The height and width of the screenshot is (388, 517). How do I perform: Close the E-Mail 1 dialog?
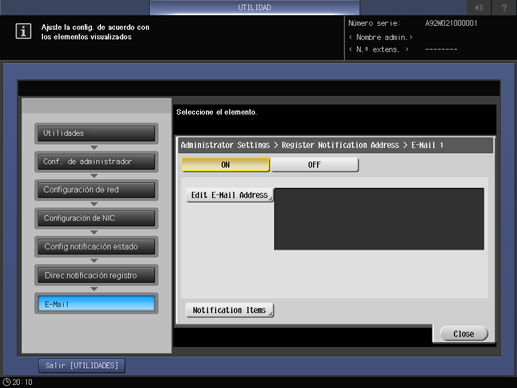(x=464, y=334)
